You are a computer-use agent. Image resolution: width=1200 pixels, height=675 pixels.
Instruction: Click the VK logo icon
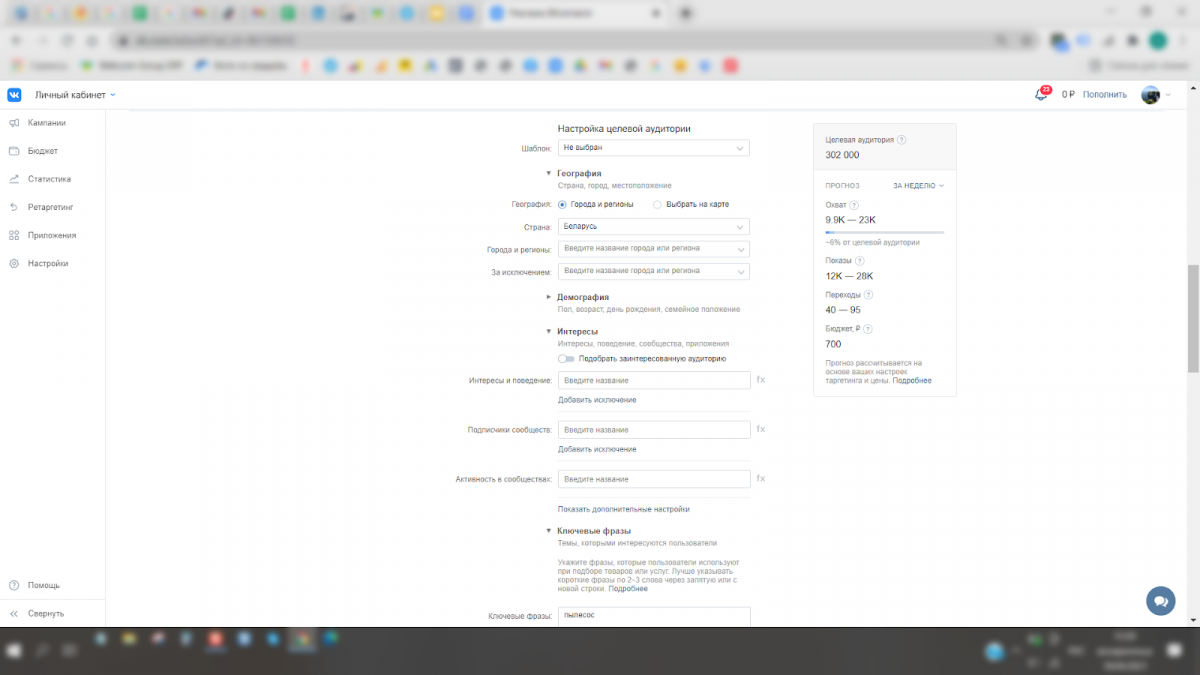(x=15, y=95)
